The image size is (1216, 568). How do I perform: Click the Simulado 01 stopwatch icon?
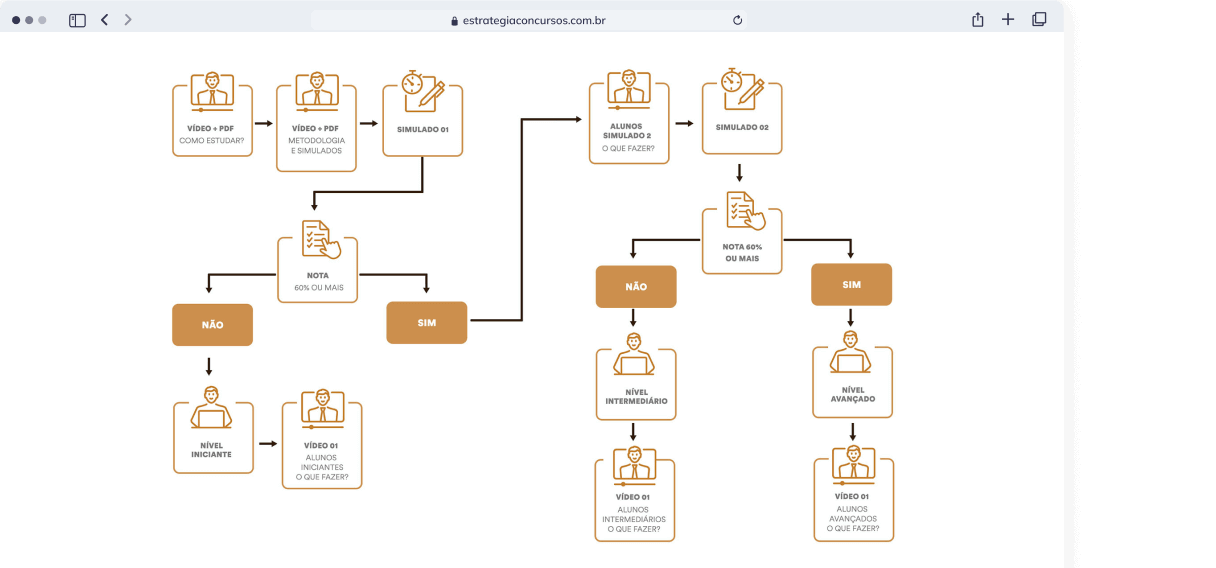point(423,90)
